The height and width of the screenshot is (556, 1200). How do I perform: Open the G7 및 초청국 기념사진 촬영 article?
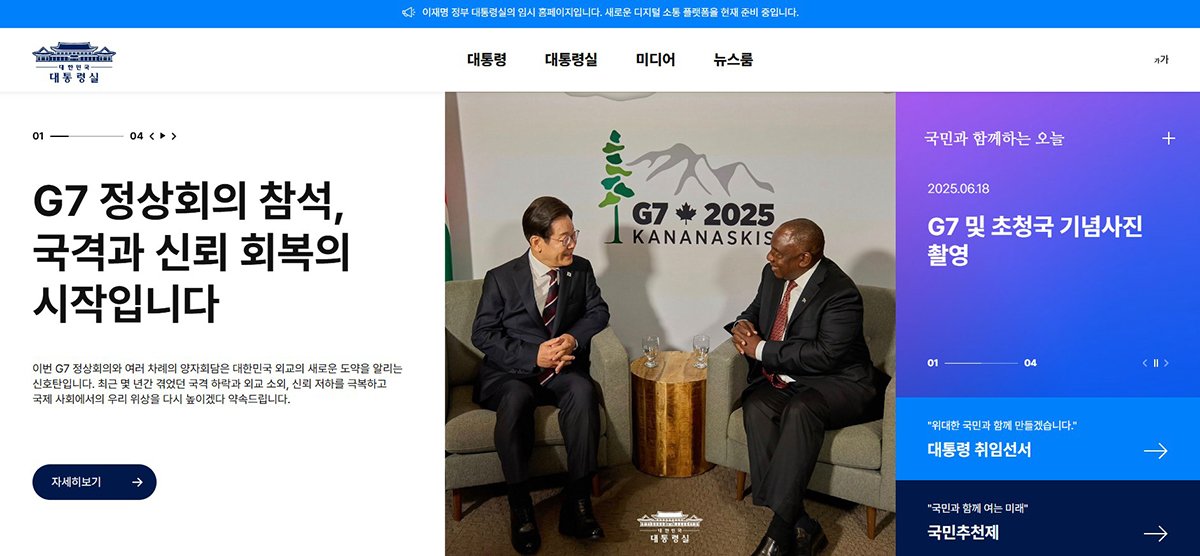coord(1035,241)
